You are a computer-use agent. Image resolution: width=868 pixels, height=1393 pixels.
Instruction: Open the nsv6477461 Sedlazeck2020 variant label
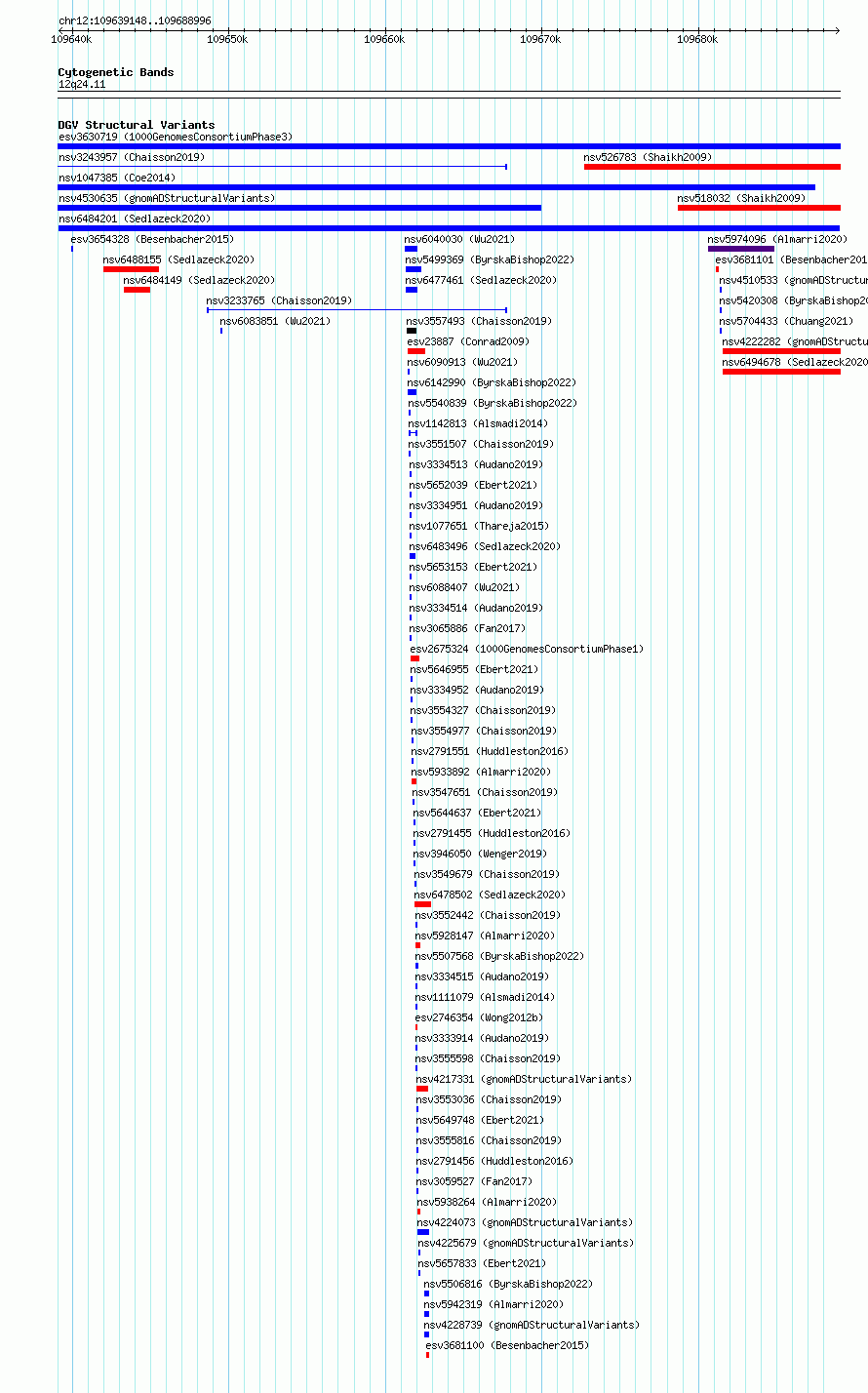point(482,280)
